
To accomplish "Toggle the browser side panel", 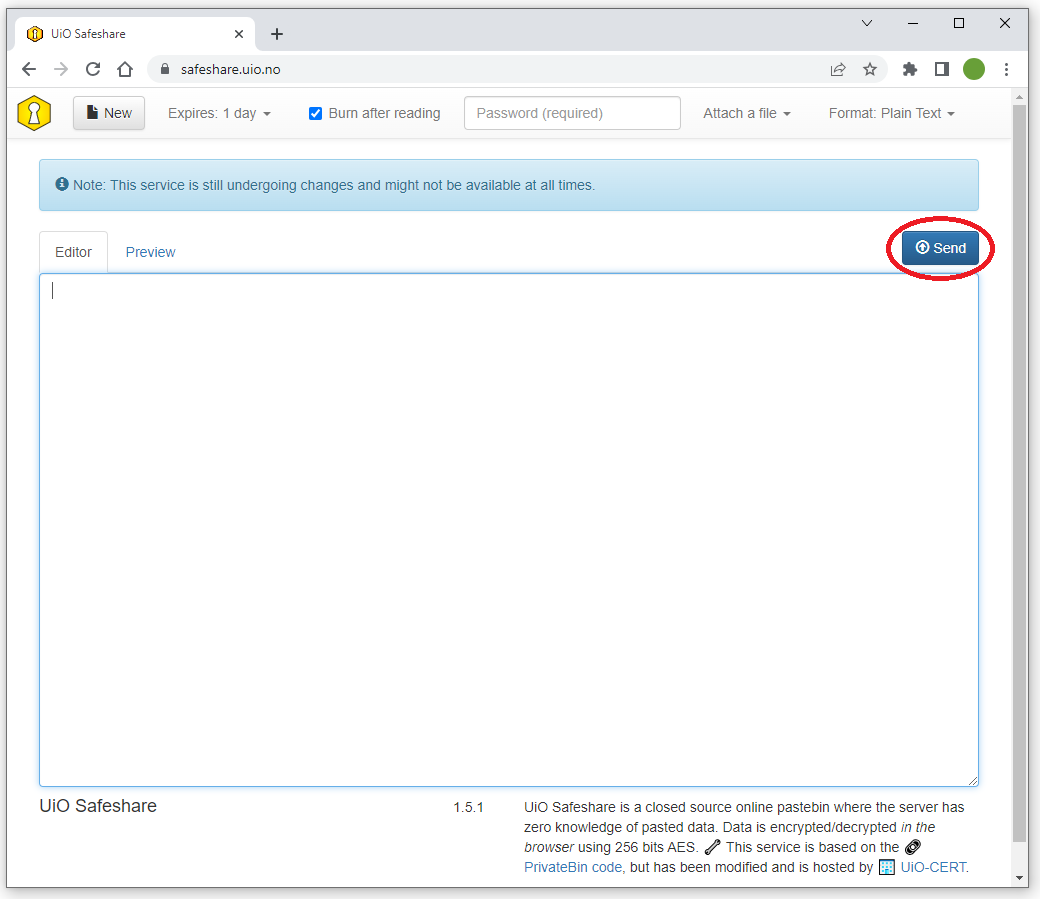I will click(x=942, y=69).
